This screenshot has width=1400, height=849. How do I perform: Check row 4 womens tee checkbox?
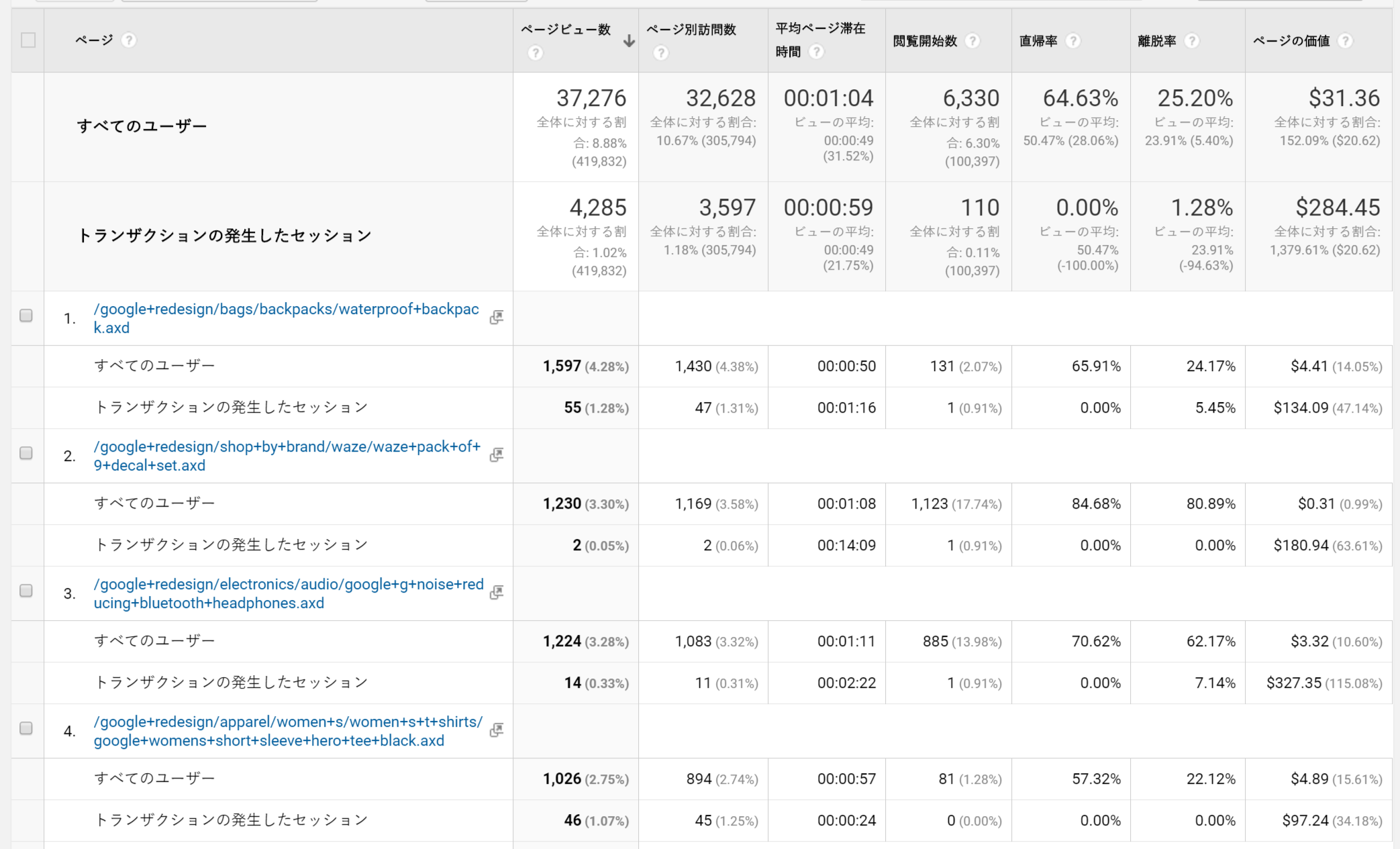pyautogui.click(x=26, y=728)
